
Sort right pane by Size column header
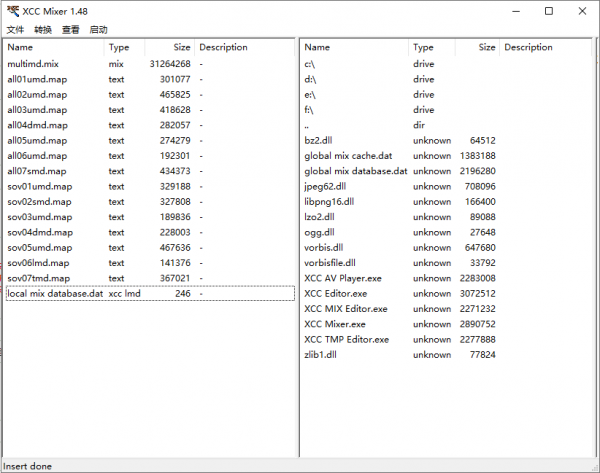tap(477, 47)
